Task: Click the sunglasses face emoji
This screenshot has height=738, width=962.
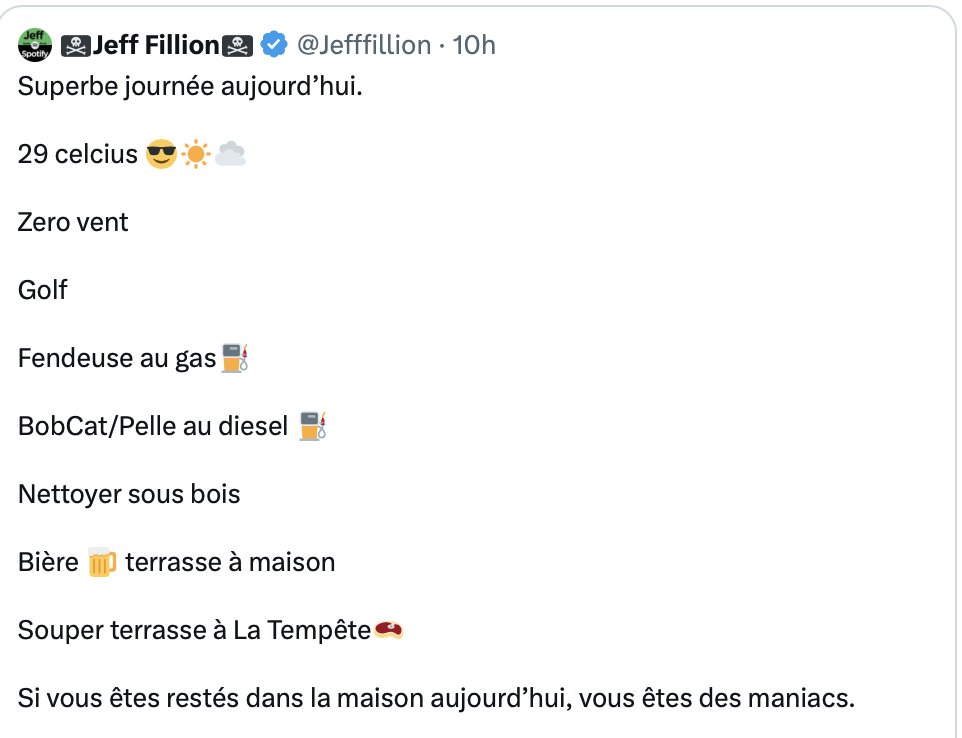Action: click(x=161, y=154)
